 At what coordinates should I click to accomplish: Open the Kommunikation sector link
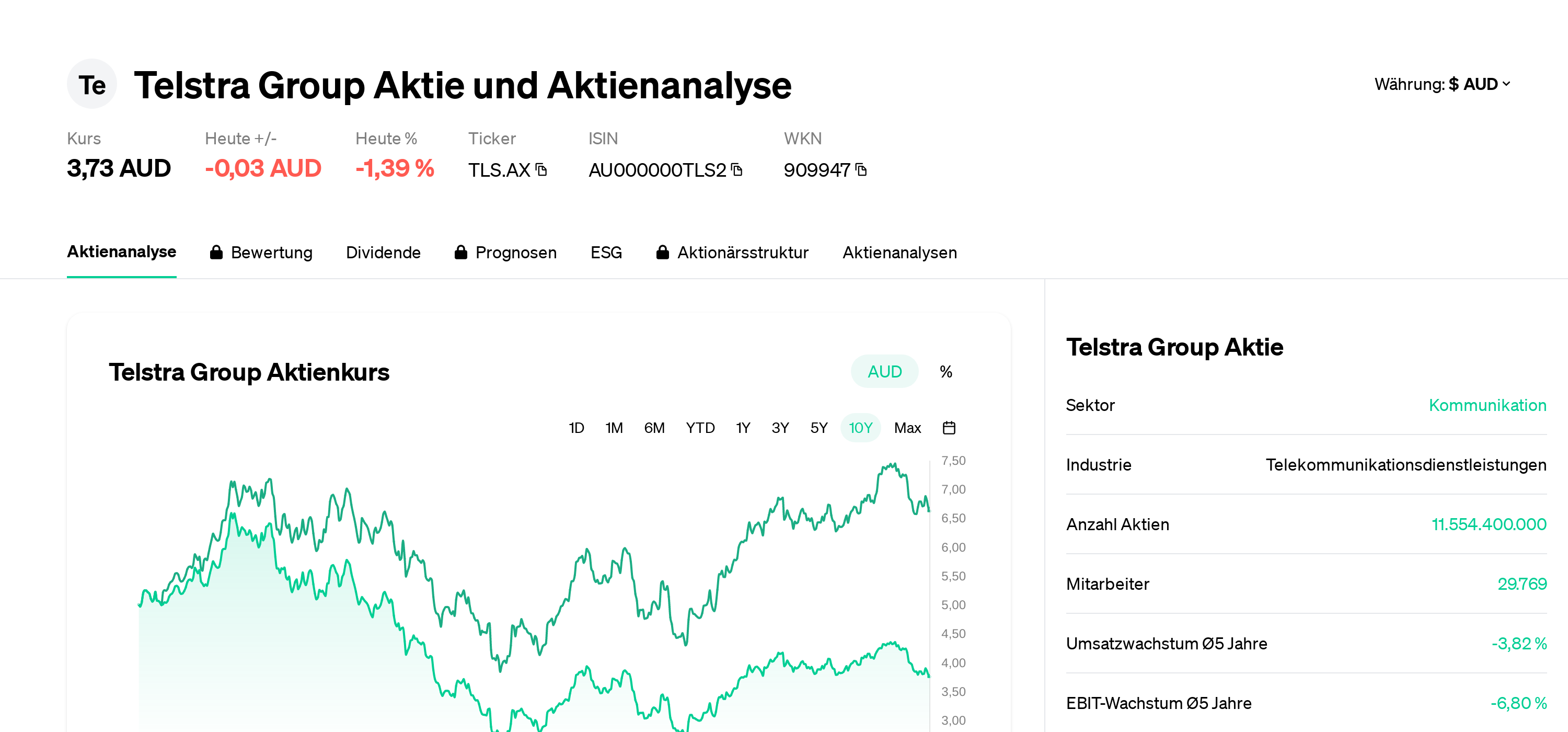click(x=1488, y=405)
